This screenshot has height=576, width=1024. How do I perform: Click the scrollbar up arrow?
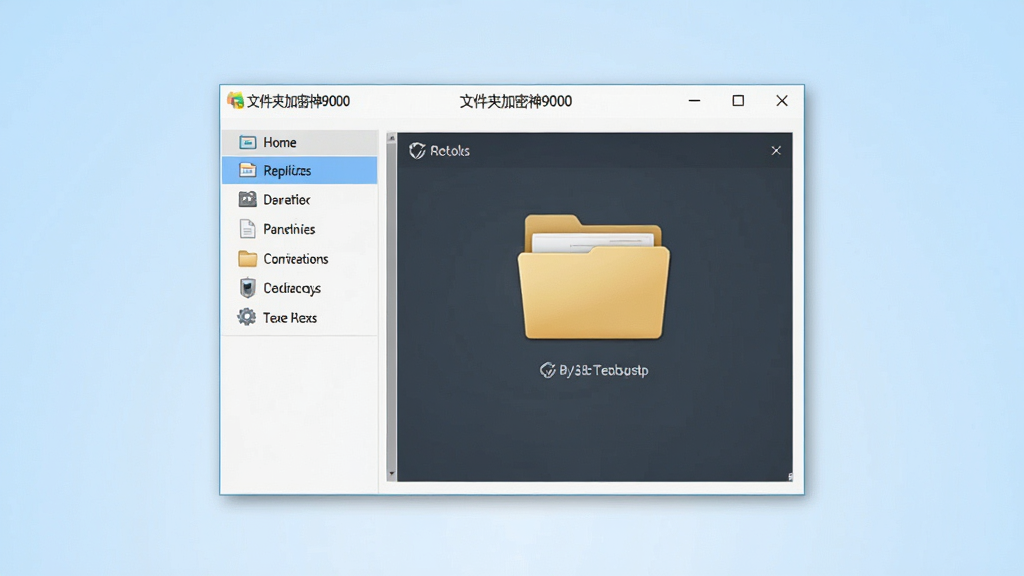pos(392,138)
